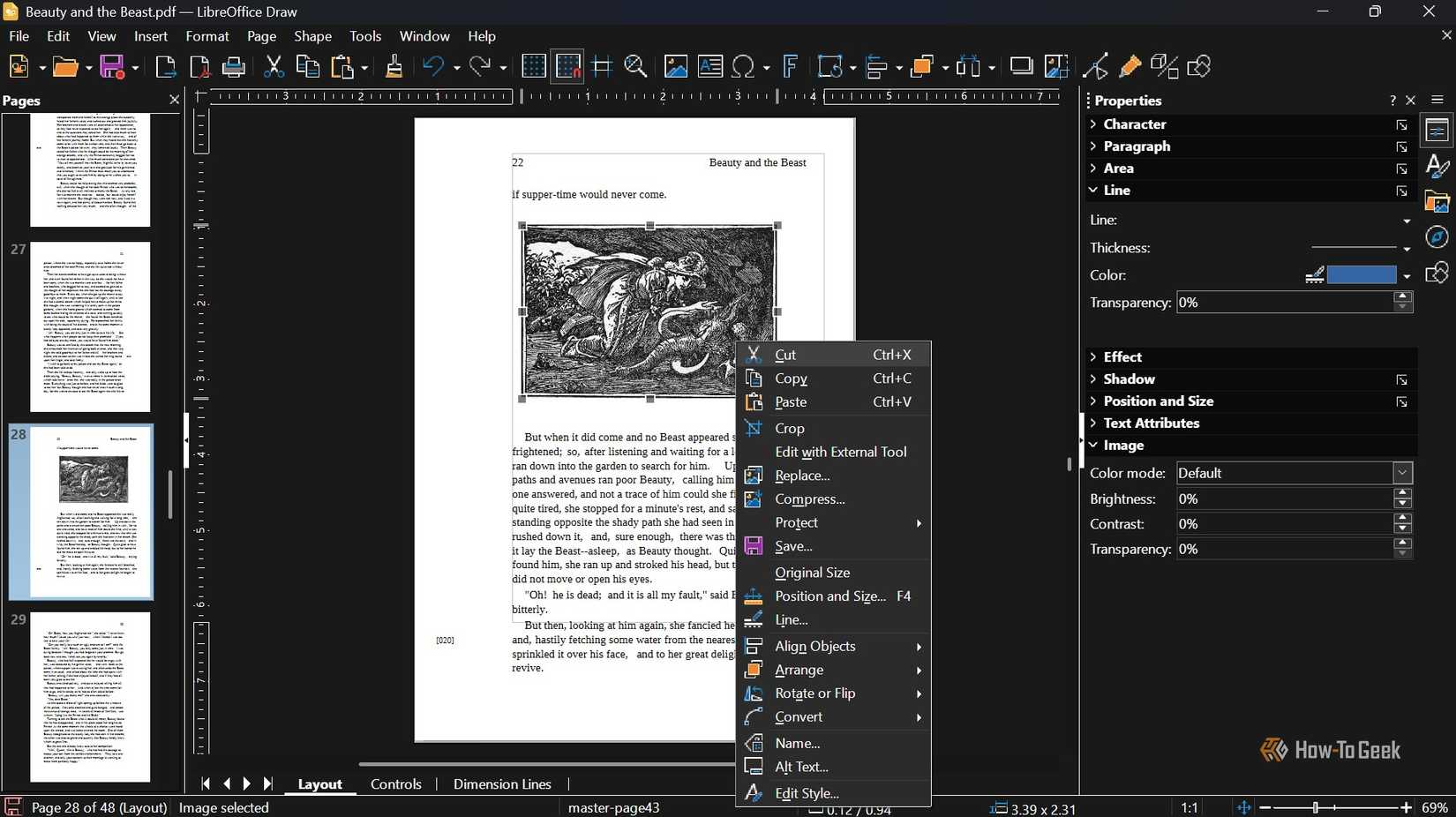Increase Brightness with the up stepper
The height and width of the screenshot is (817, 1456).
[x=1403, y=493]
